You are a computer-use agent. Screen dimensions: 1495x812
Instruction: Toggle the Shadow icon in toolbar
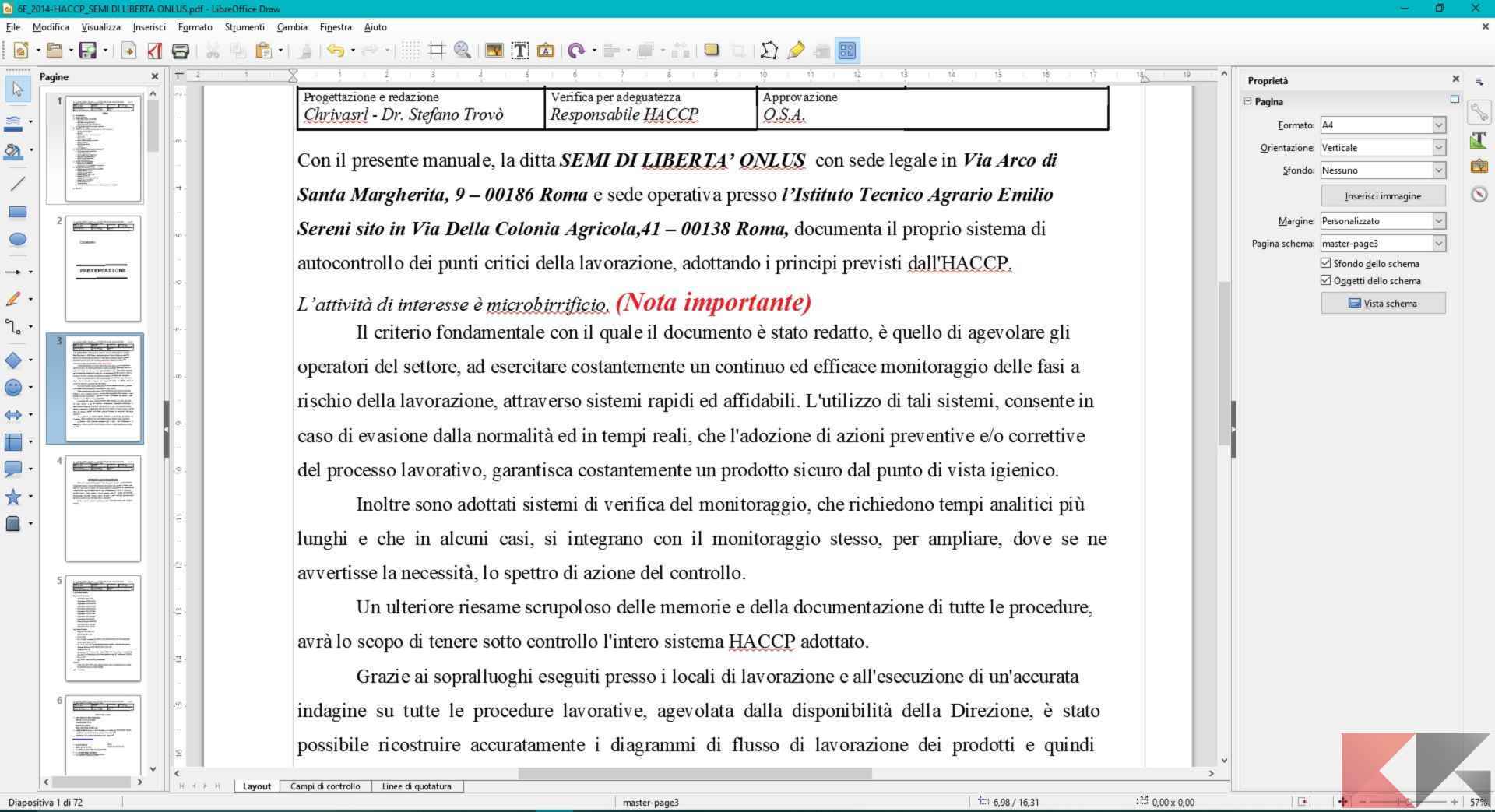click(x=711, y=51)
